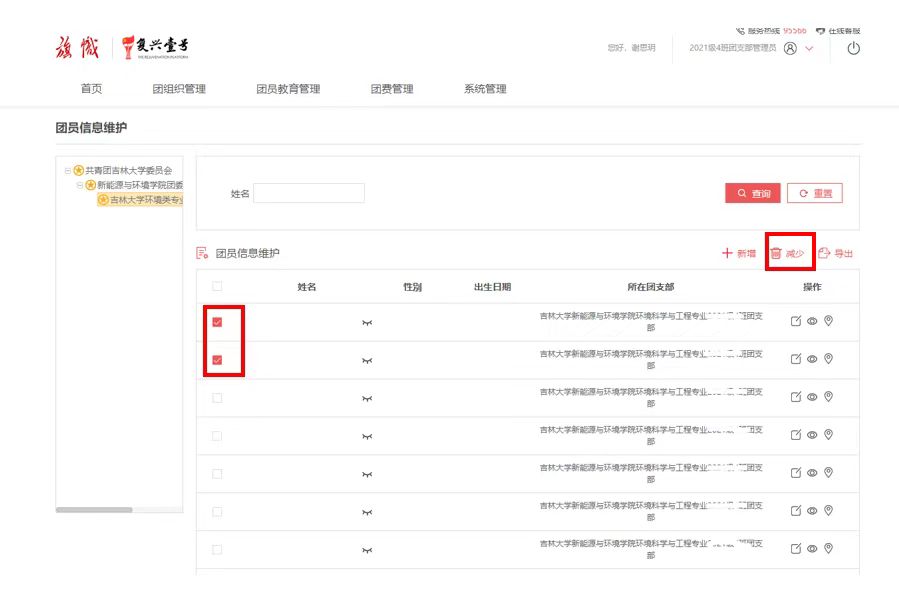Open the 团组织管理 menu
This screenshot has width=899, height=602.
(179, 89)
